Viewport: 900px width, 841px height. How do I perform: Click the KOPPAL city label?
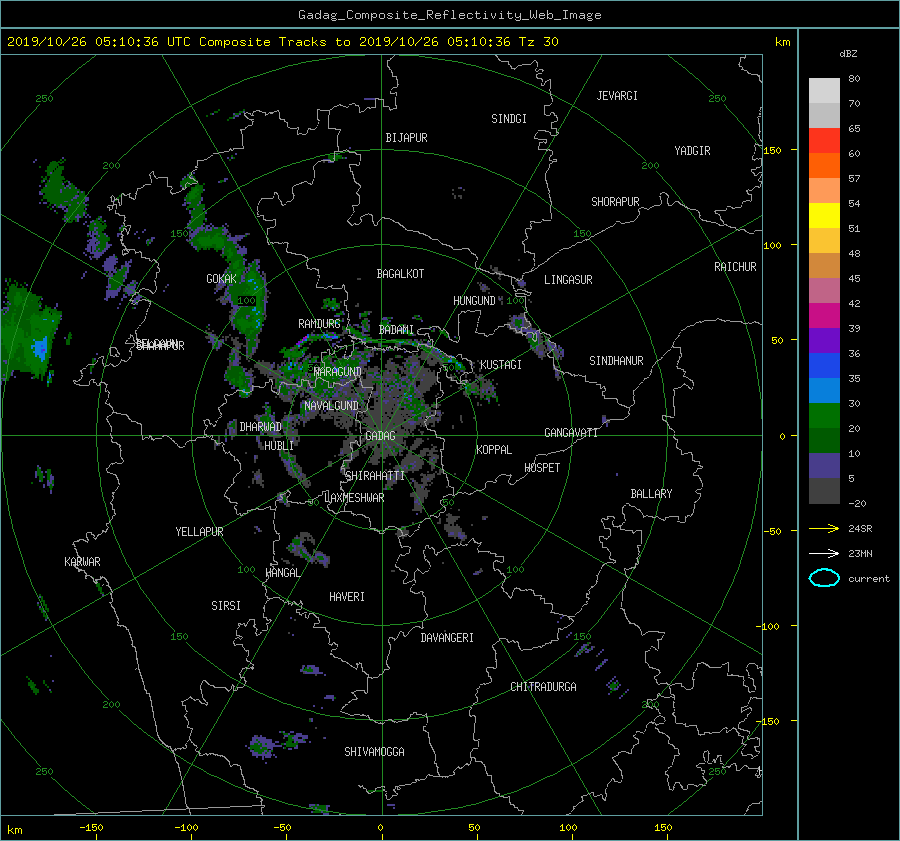tap(494, 450)
